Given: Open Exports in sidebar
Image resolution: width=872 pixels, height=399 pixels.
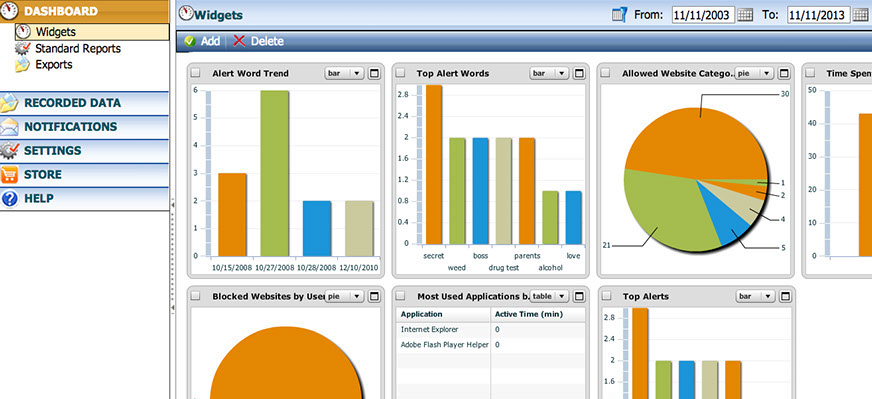Looking at the screenshot, I should pyautogui.click(x=54, y=65).
